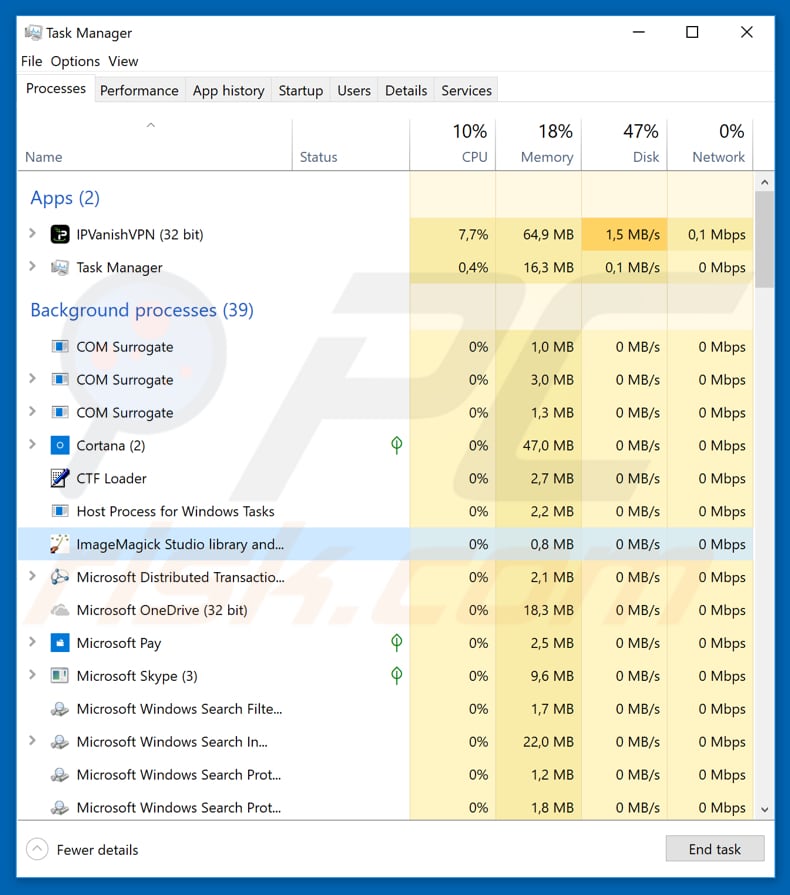
Task: Click the IPVanishVPN app icon
Action: pyautogui.click(x=60, y=234)
